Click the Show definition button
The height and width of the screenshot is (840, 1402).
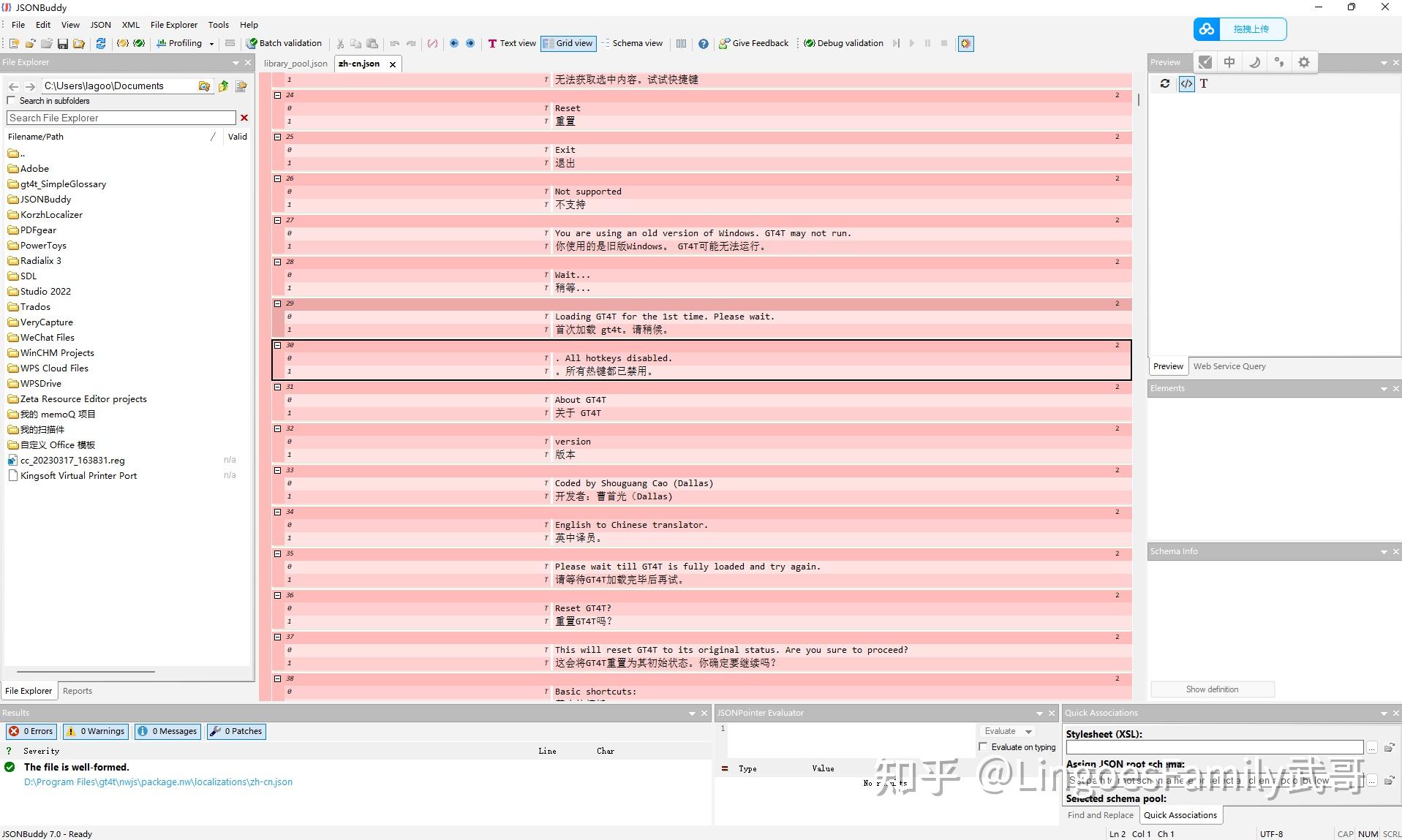point(1212,689)
